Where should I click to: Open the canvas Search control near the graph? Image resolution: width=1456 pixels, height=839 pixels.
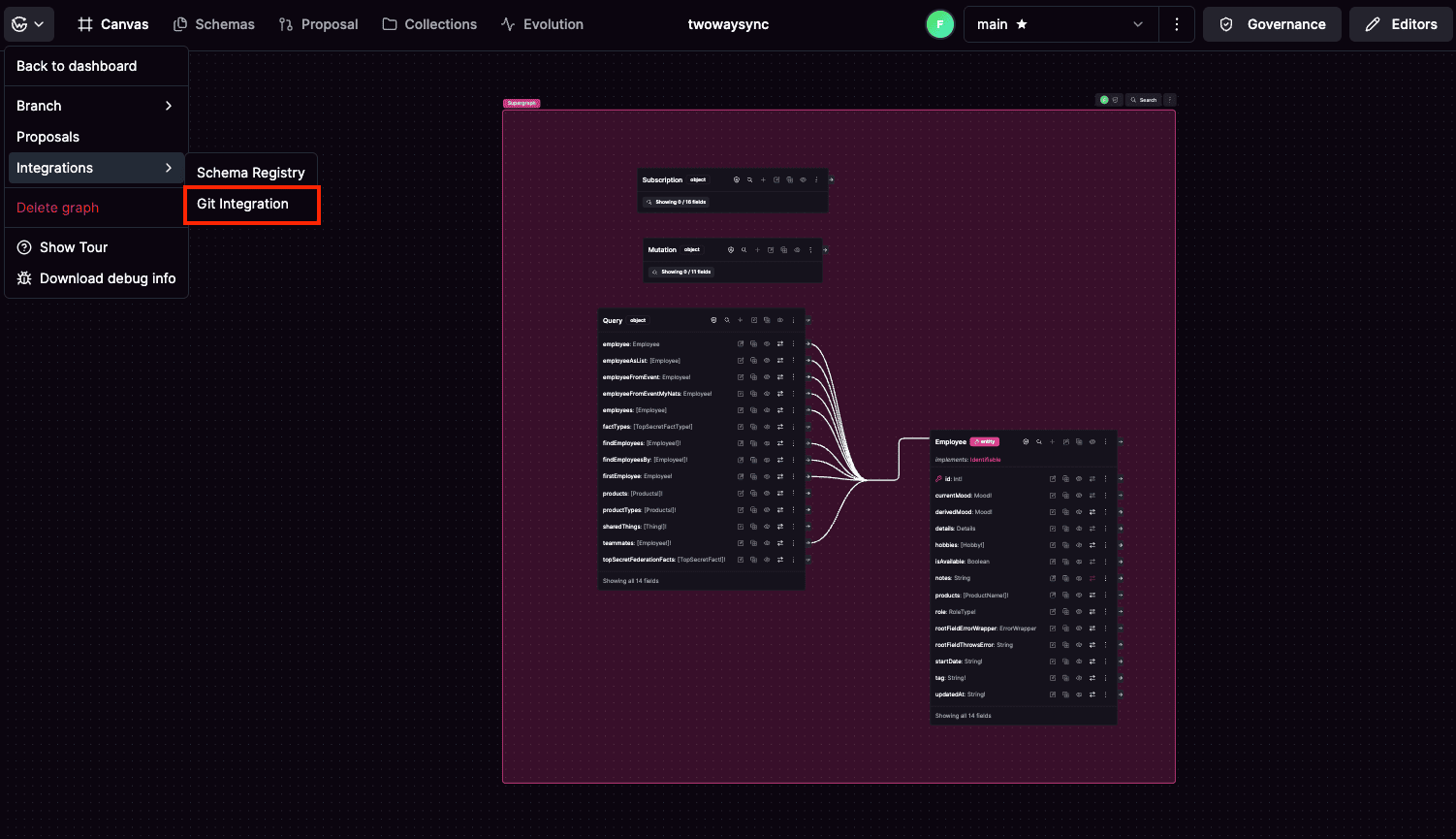1143,99
